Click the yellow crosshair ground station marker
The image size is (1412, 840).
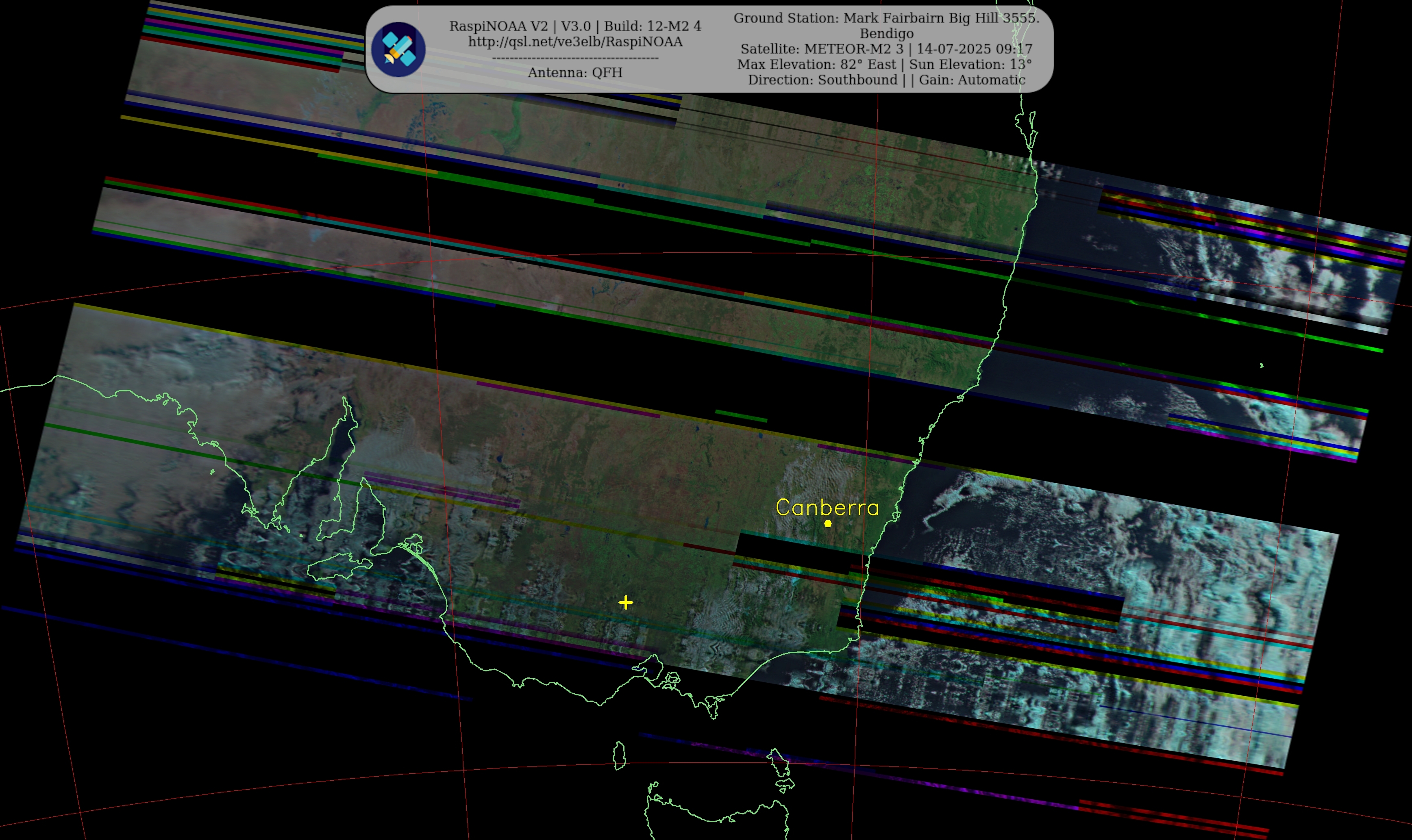pos(626,602)
